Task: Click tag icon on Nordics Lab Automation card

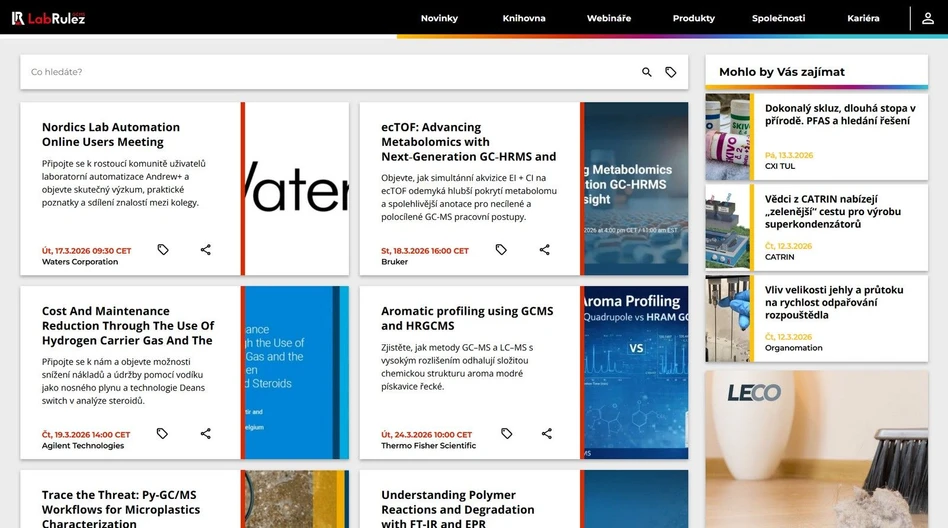Action: point(163,250)
